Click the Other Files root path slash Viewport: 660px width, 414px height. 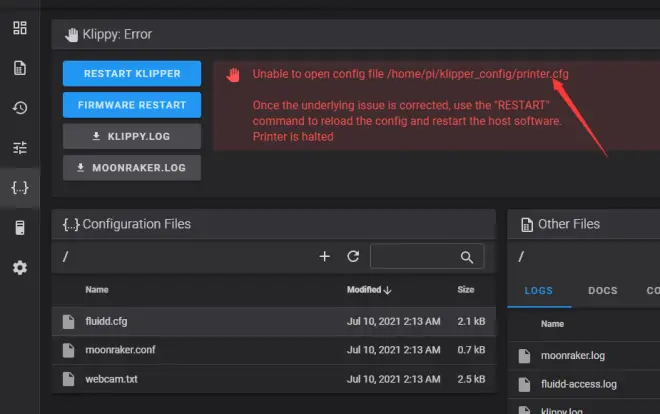tap(521, 256)
